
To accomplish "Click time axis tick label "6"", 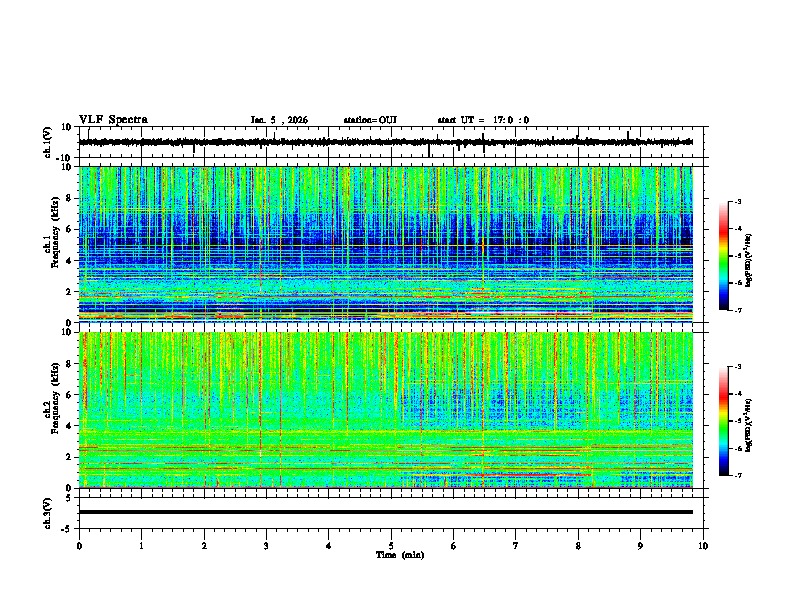I will tap(454, 546).
